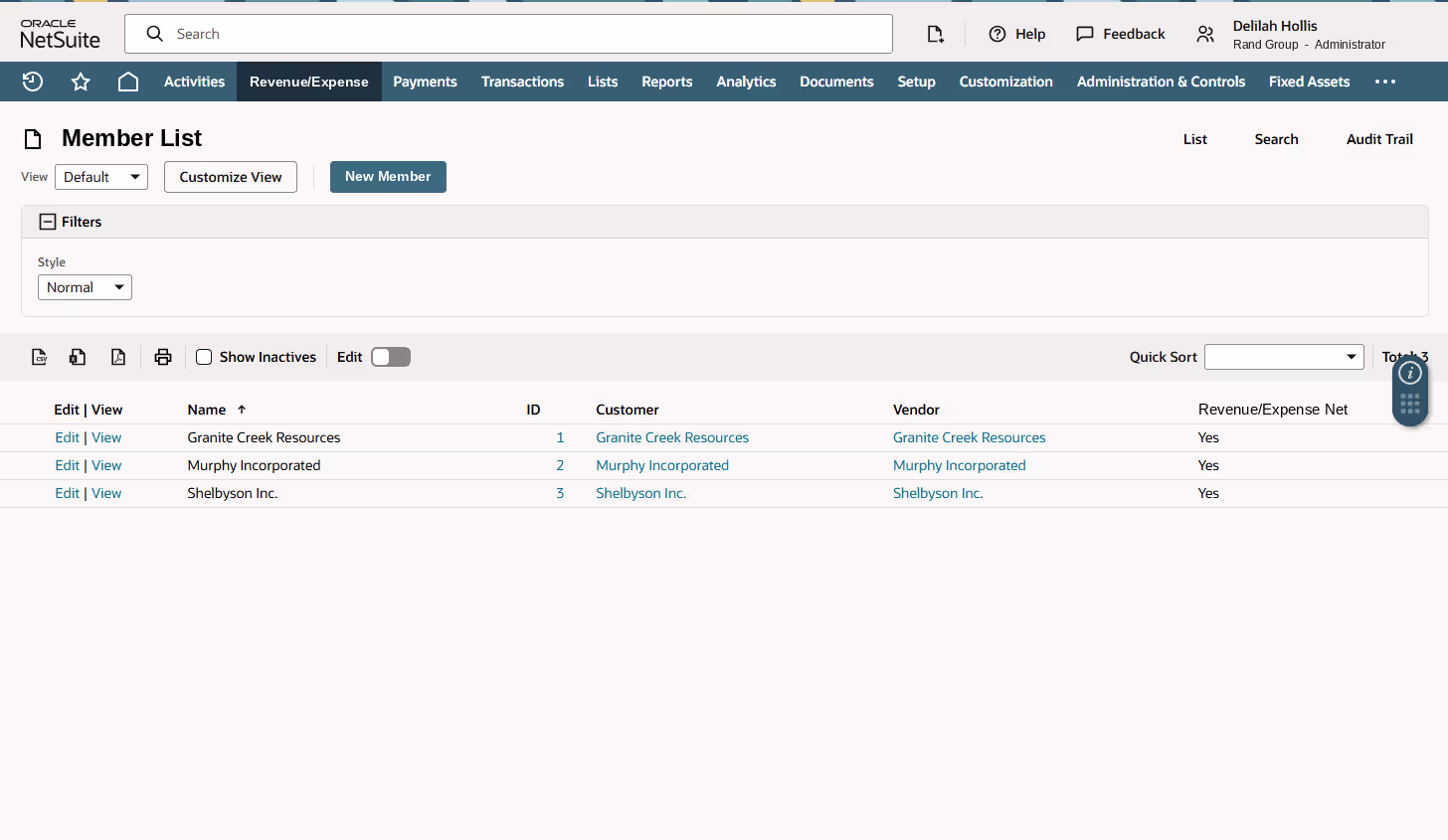Screen dimensions: 1448x840
Task: Click the Customize View button
Action: (231, 177)
